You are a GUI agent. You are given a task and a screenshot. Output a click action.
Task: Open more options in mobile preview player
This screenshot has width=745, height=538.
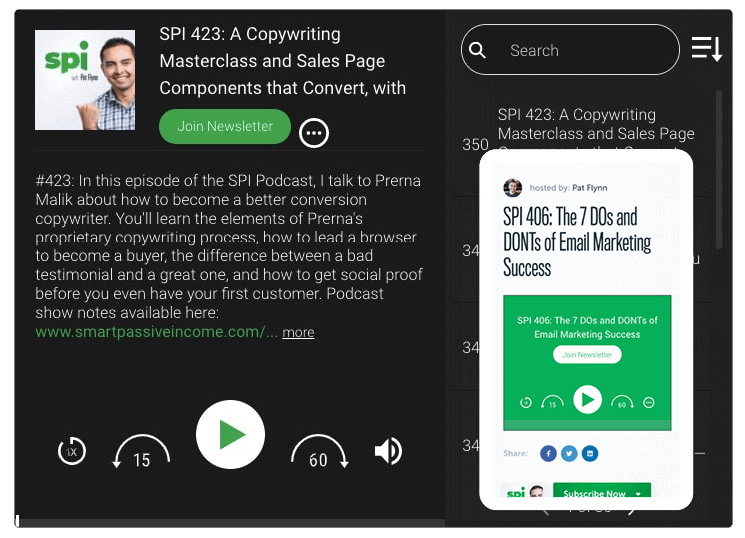pyautogui.click(x=649, y=403)
